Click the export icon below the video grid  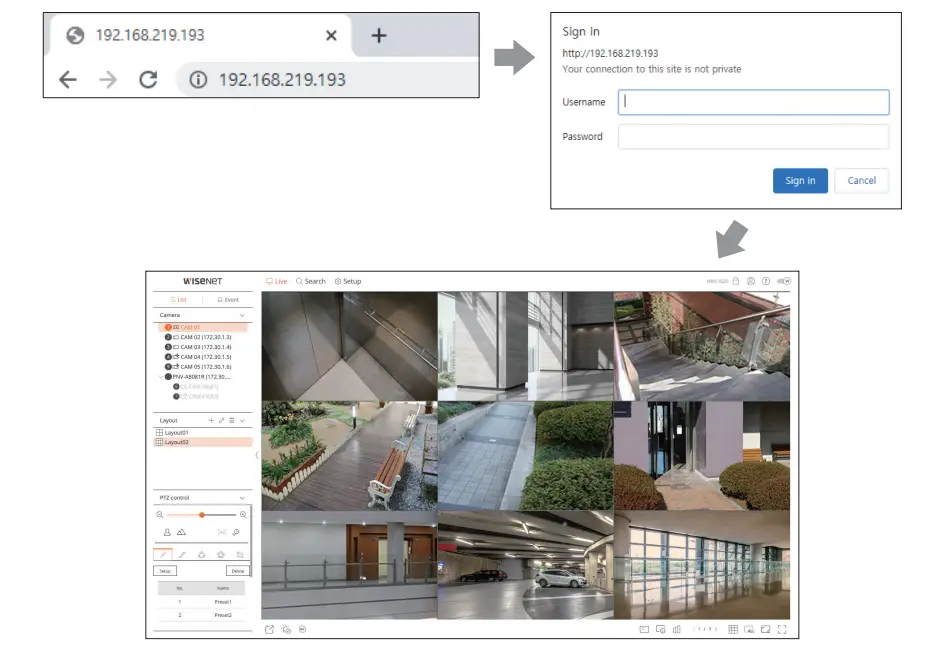coord(270,630)
